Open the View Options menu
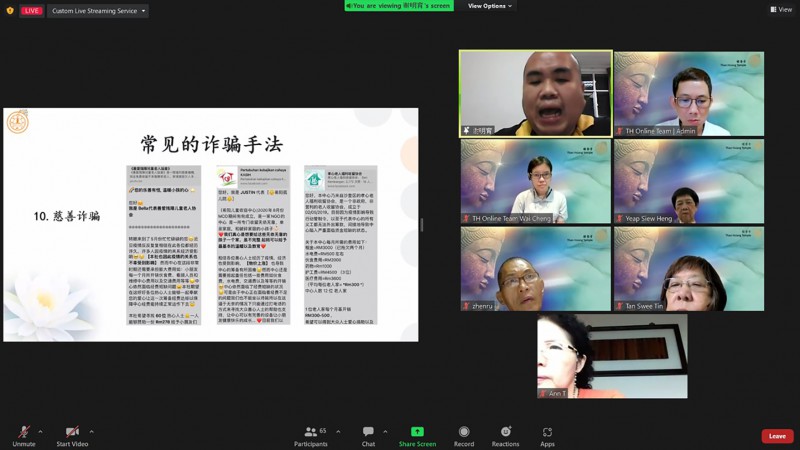 (x=490, y=6)
